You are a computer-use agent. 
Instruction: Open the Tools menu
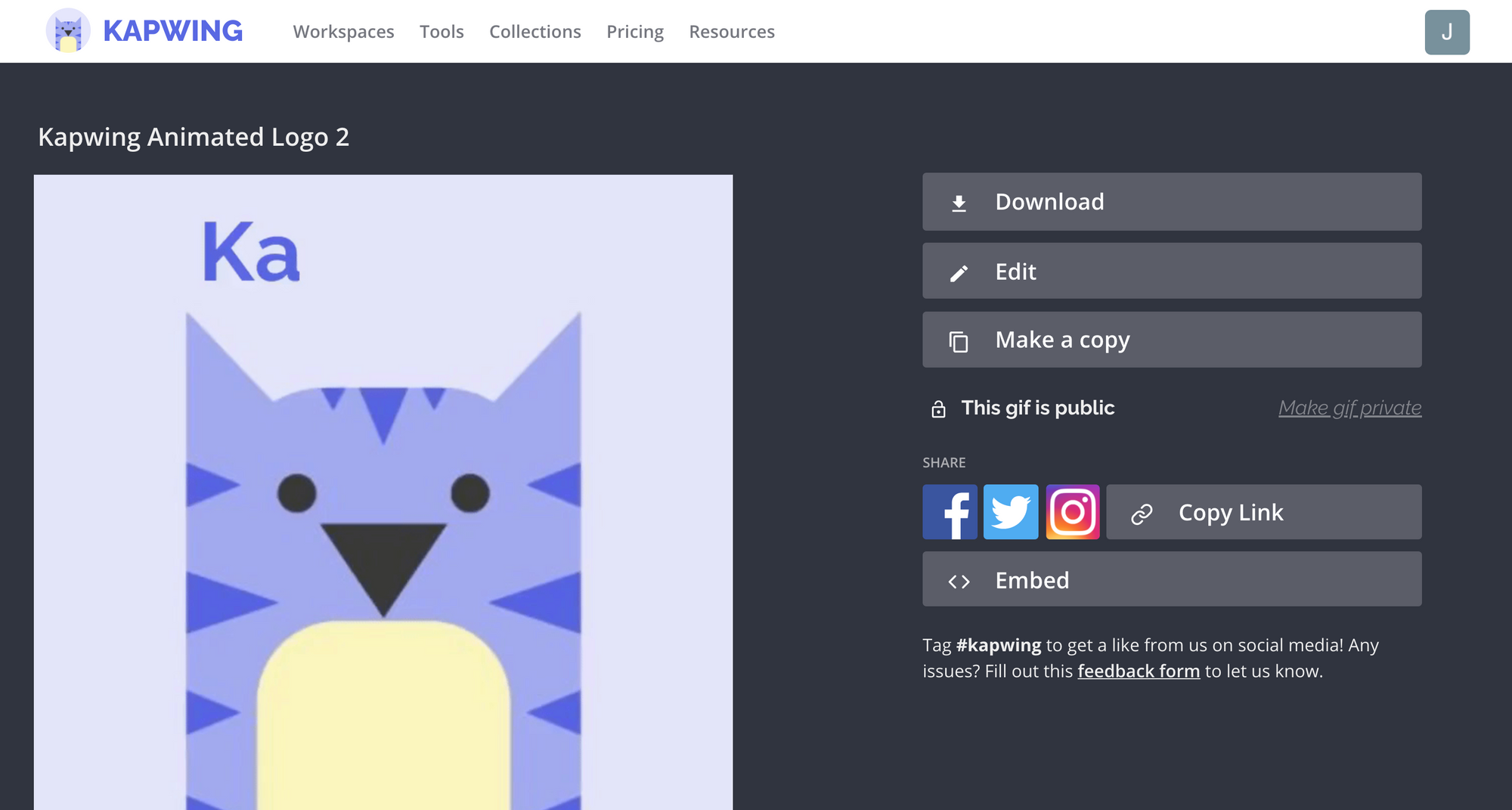442,32
